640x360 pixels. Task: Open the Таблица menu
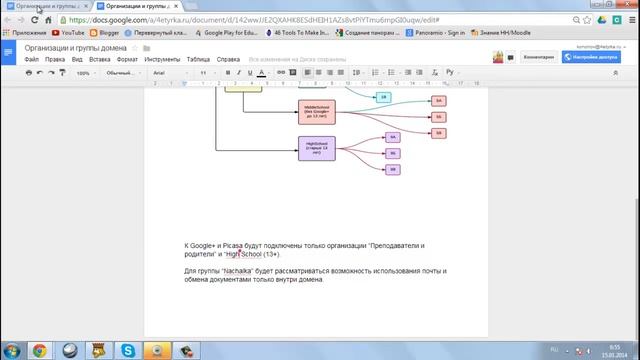(198, 60)
